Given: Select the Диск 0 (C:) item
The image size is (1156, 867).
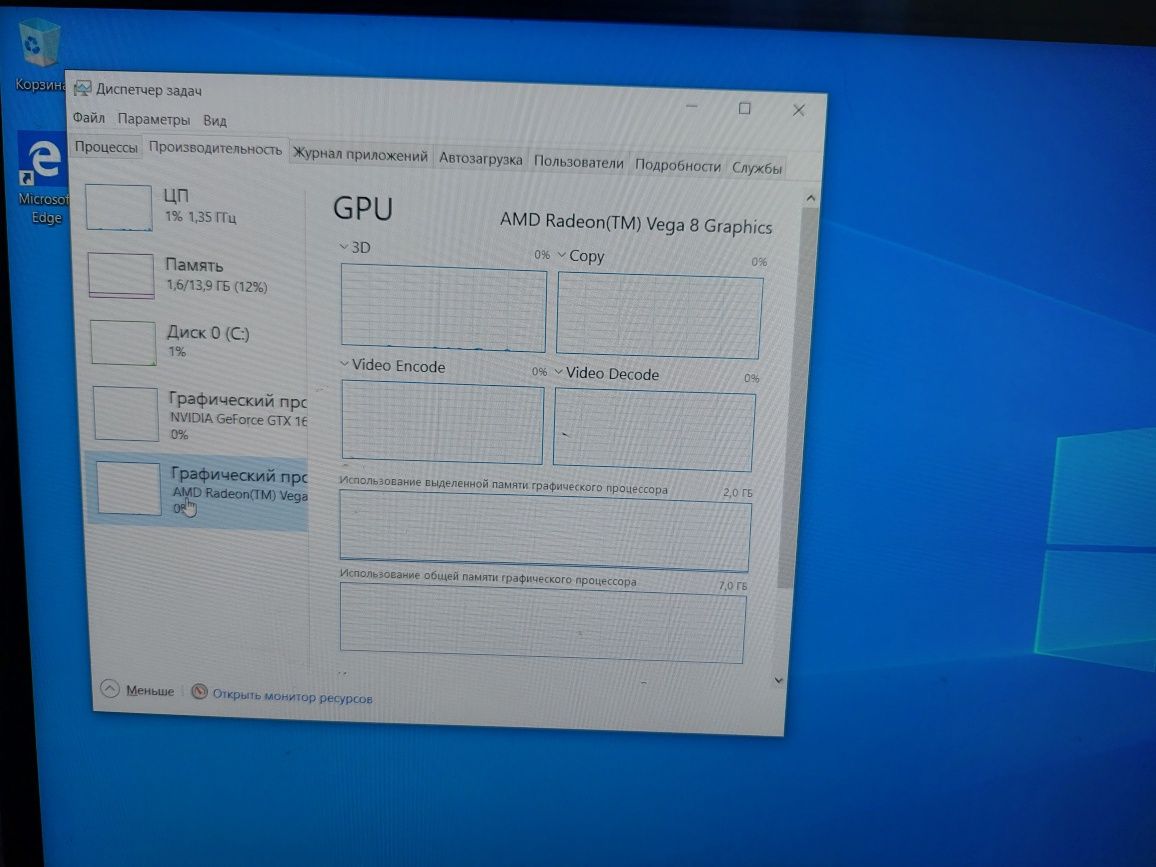Looking at the screenshot, I should 197,342.
